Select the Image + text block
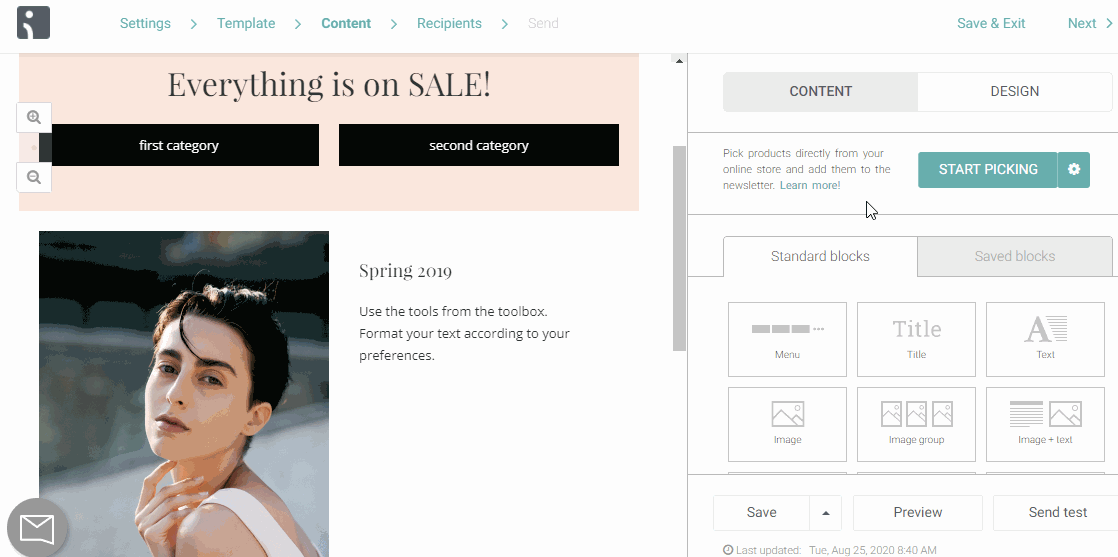The image size is (1118, 557). click(1045, 424)
